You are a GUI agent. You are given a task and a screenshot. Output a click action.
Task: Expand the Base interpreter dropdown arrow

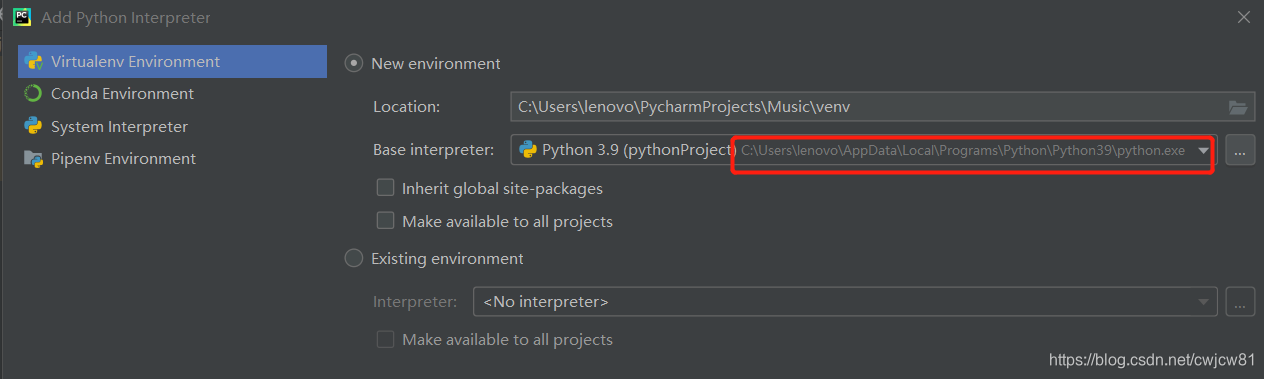(1204, 151)
